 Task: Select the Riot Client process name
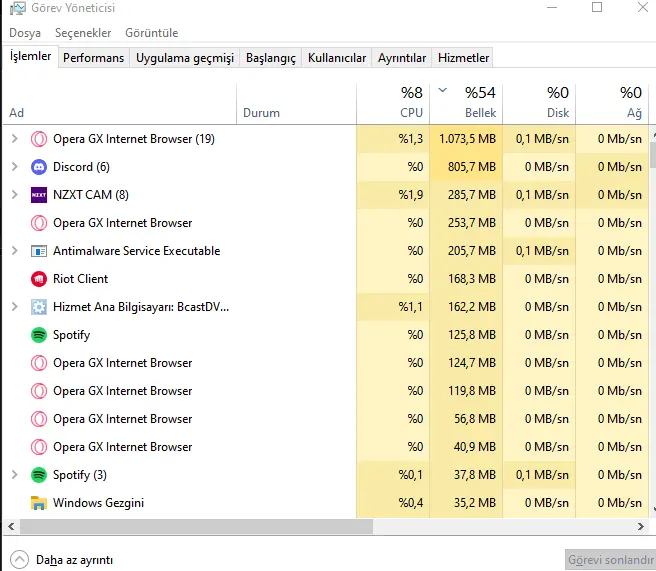80,279
